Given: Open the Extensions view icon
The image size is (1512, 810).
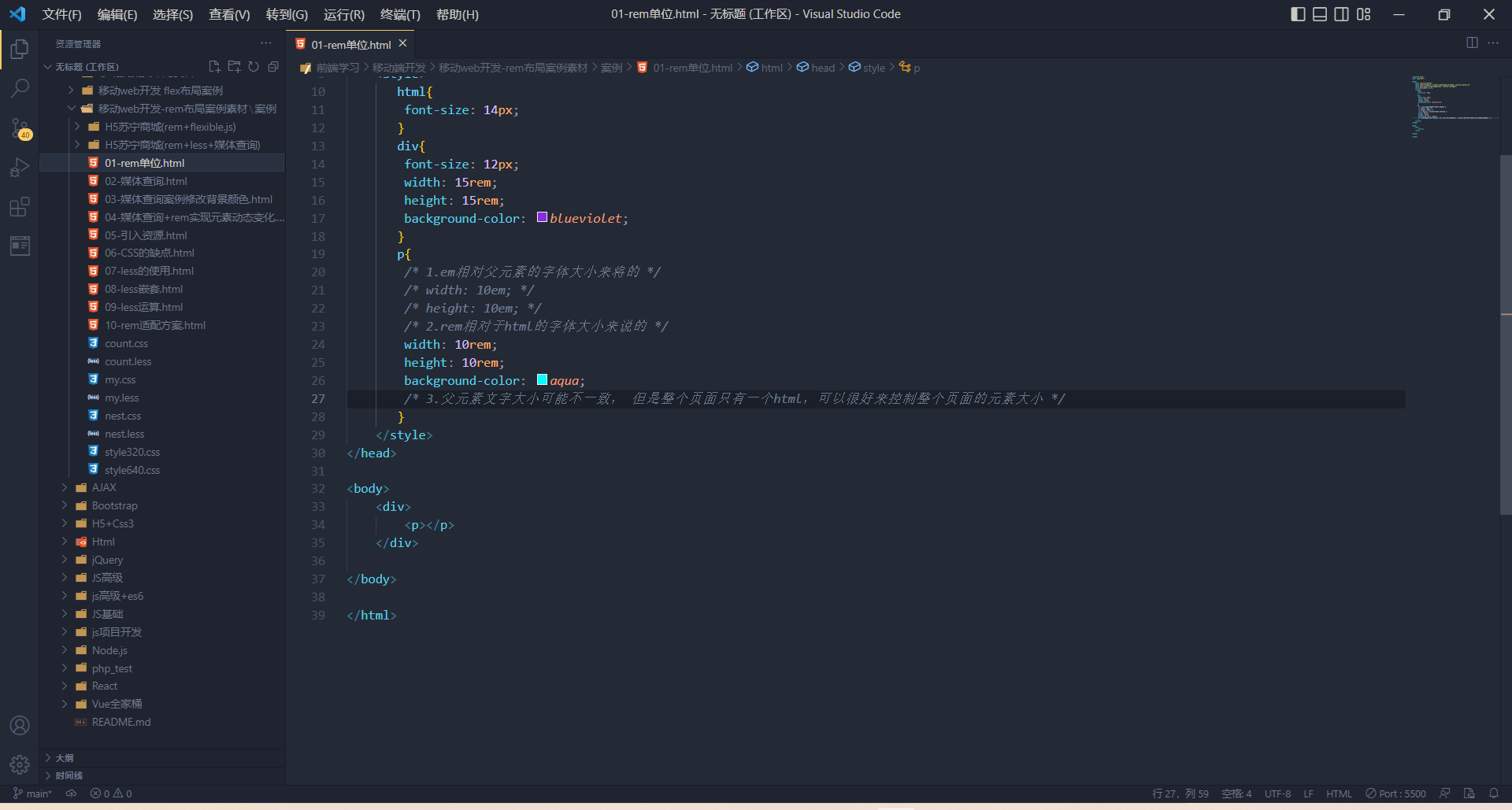Looking at the screenshot, I should coord(20,207).
